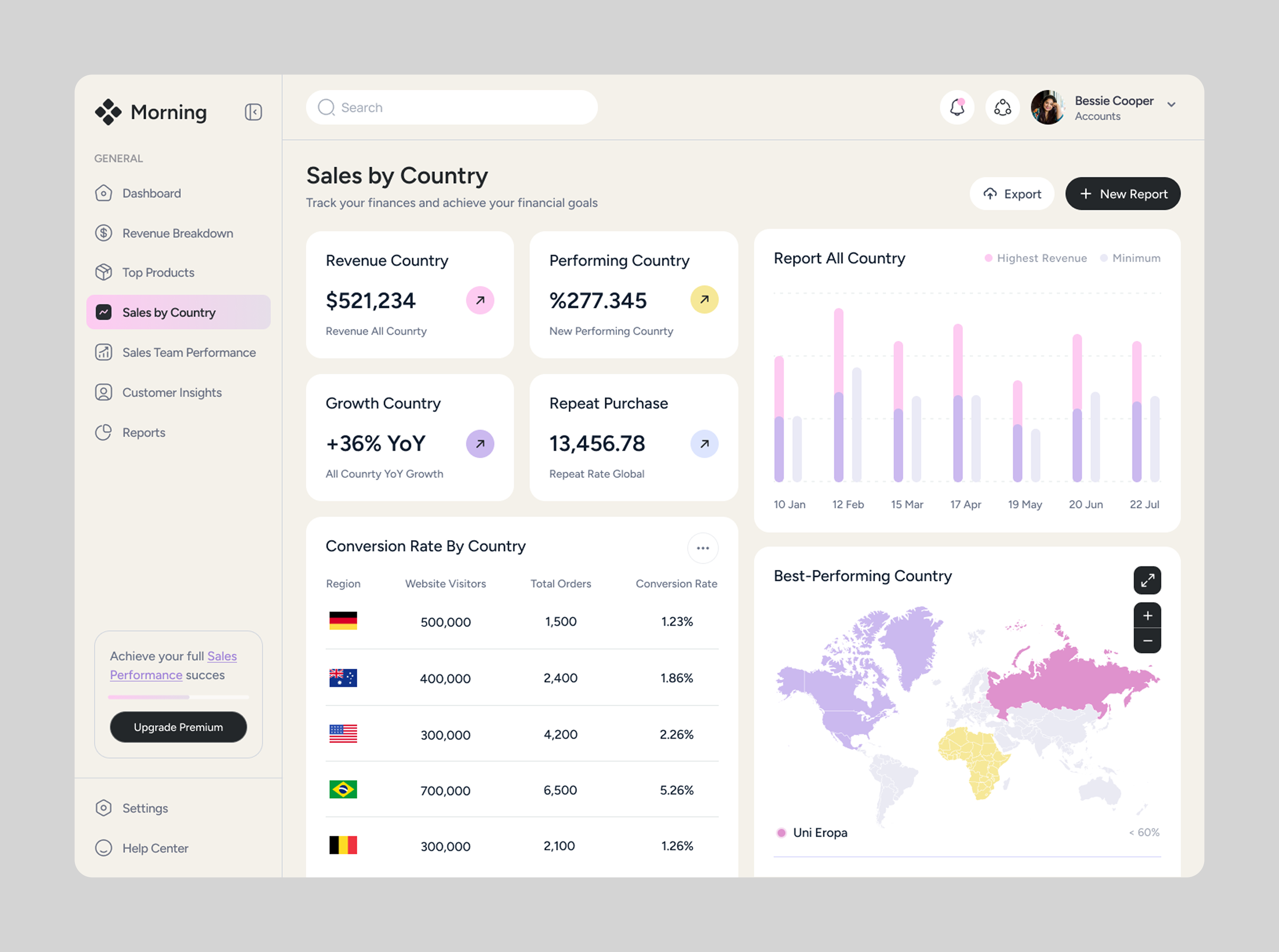
Task: Select the Dashboard home icon
Action: pos(104,193)
